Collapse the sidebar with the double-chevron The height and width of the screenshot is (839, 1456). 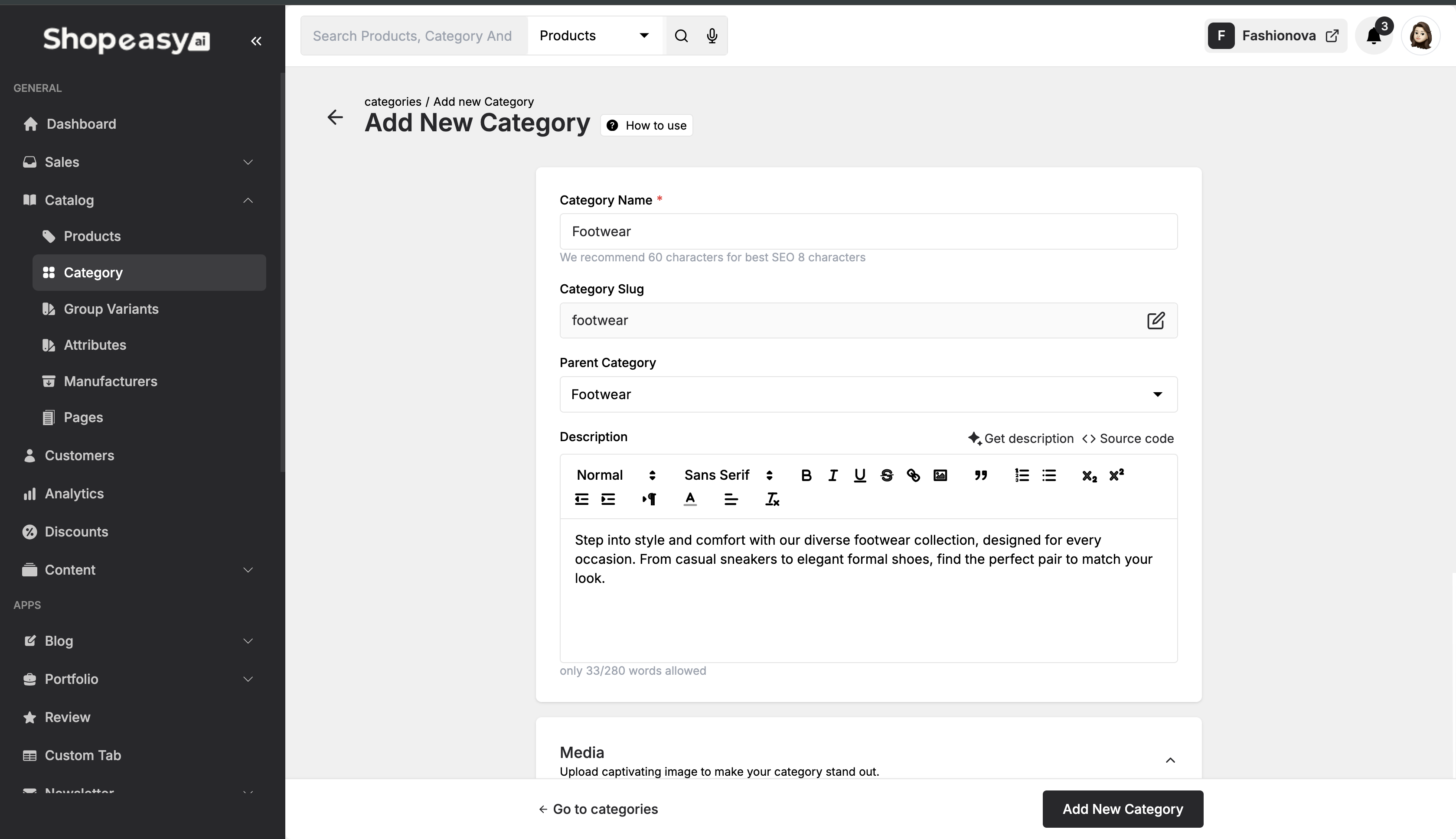click(x=256, y=41)
